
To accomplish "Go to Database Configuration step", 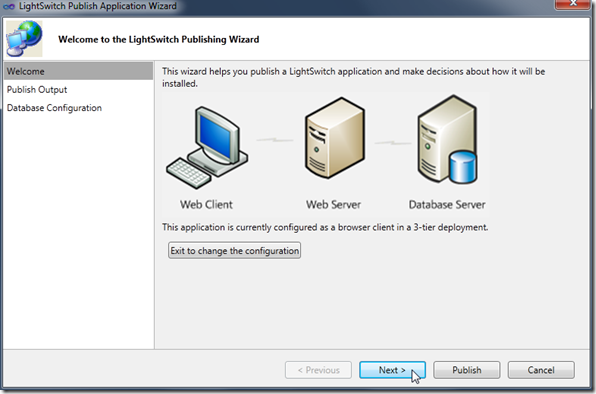I will pos(54,108).
